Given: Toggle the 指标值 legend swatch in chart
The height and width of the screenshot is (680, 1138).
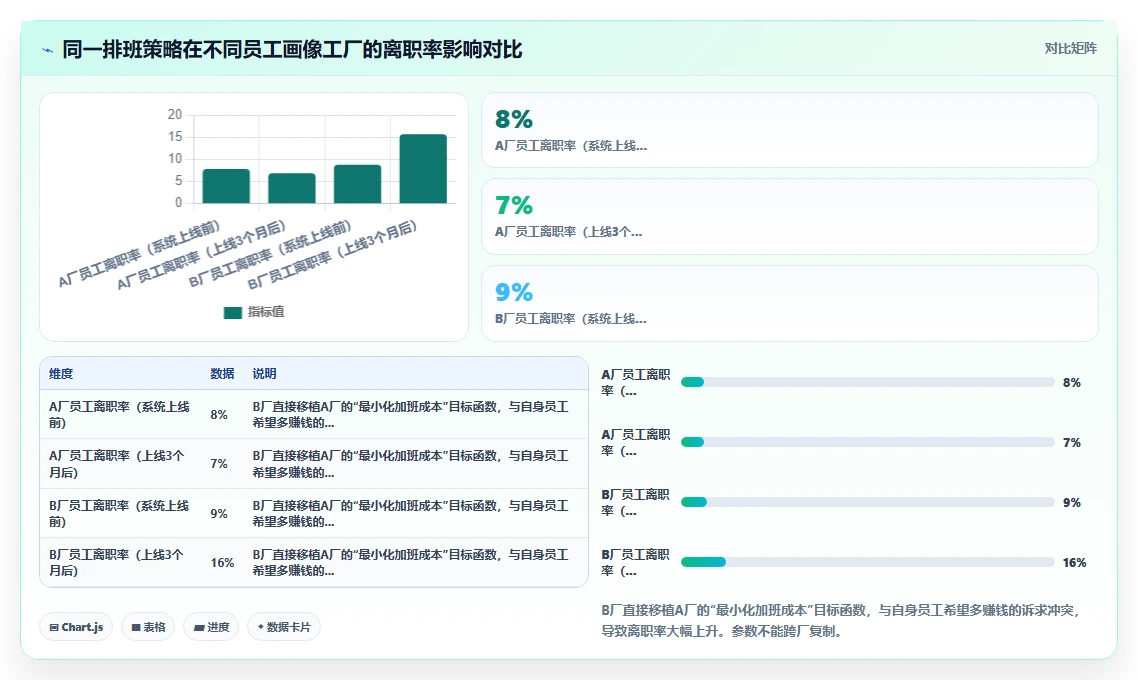Looking at the screenshot, I should 232,313.
